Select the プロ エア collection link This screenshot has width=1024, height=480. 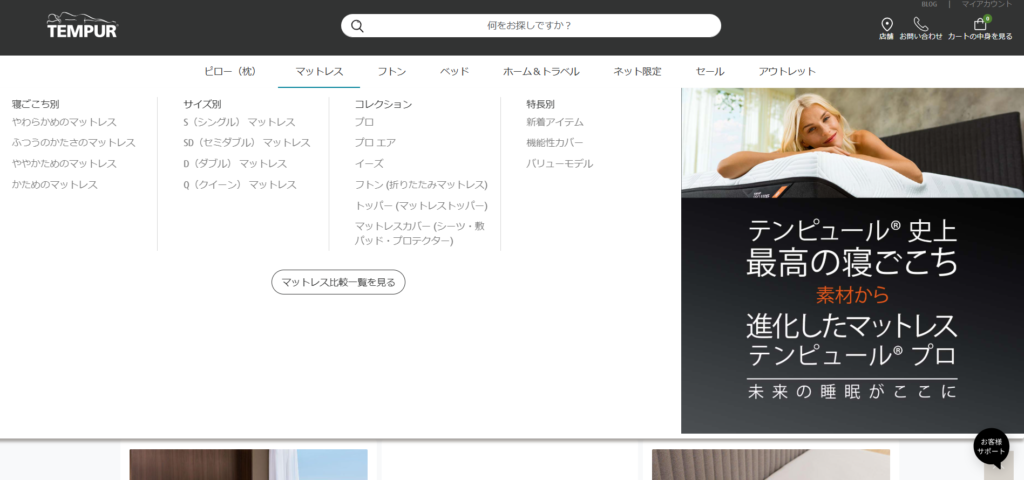(x=375, y=143)
